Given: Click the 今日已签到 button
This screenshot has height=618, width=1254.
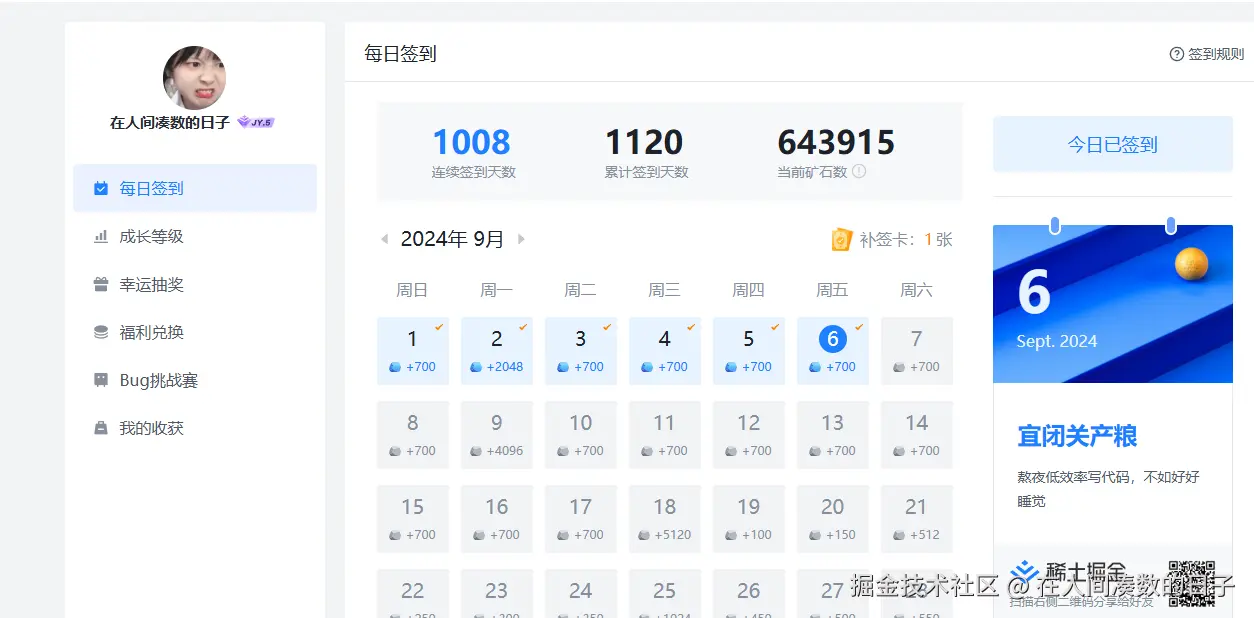Looking at the screenshot, I should [x=1111, y=144].
